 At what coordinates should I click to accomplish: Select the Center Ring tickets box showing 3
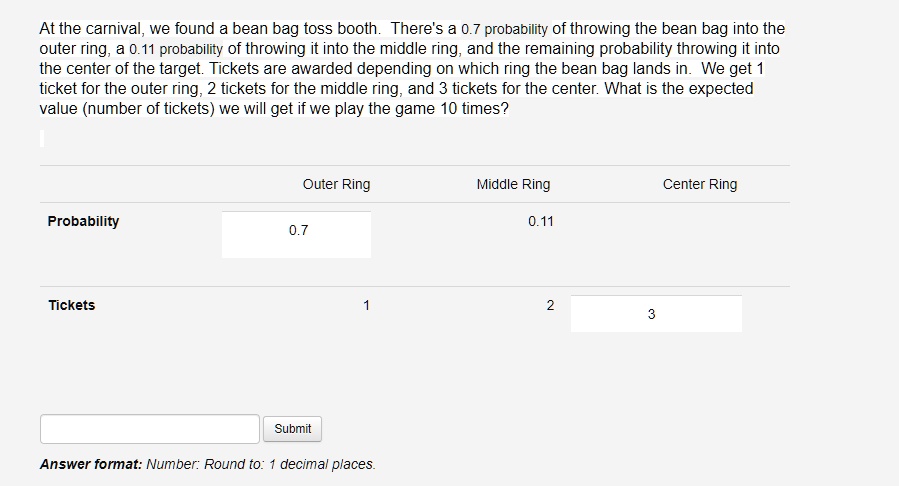(x=656, y=313)
